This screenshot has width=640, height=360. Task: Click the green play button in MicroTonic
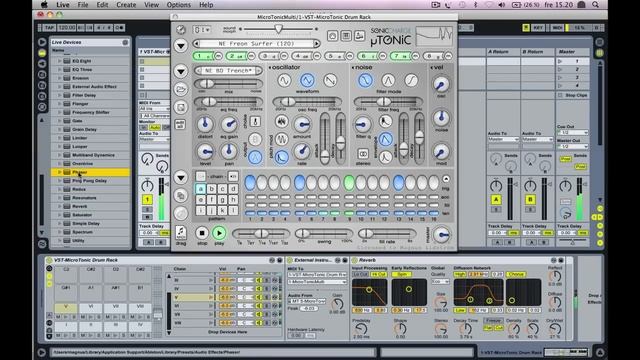coord(219,233)
